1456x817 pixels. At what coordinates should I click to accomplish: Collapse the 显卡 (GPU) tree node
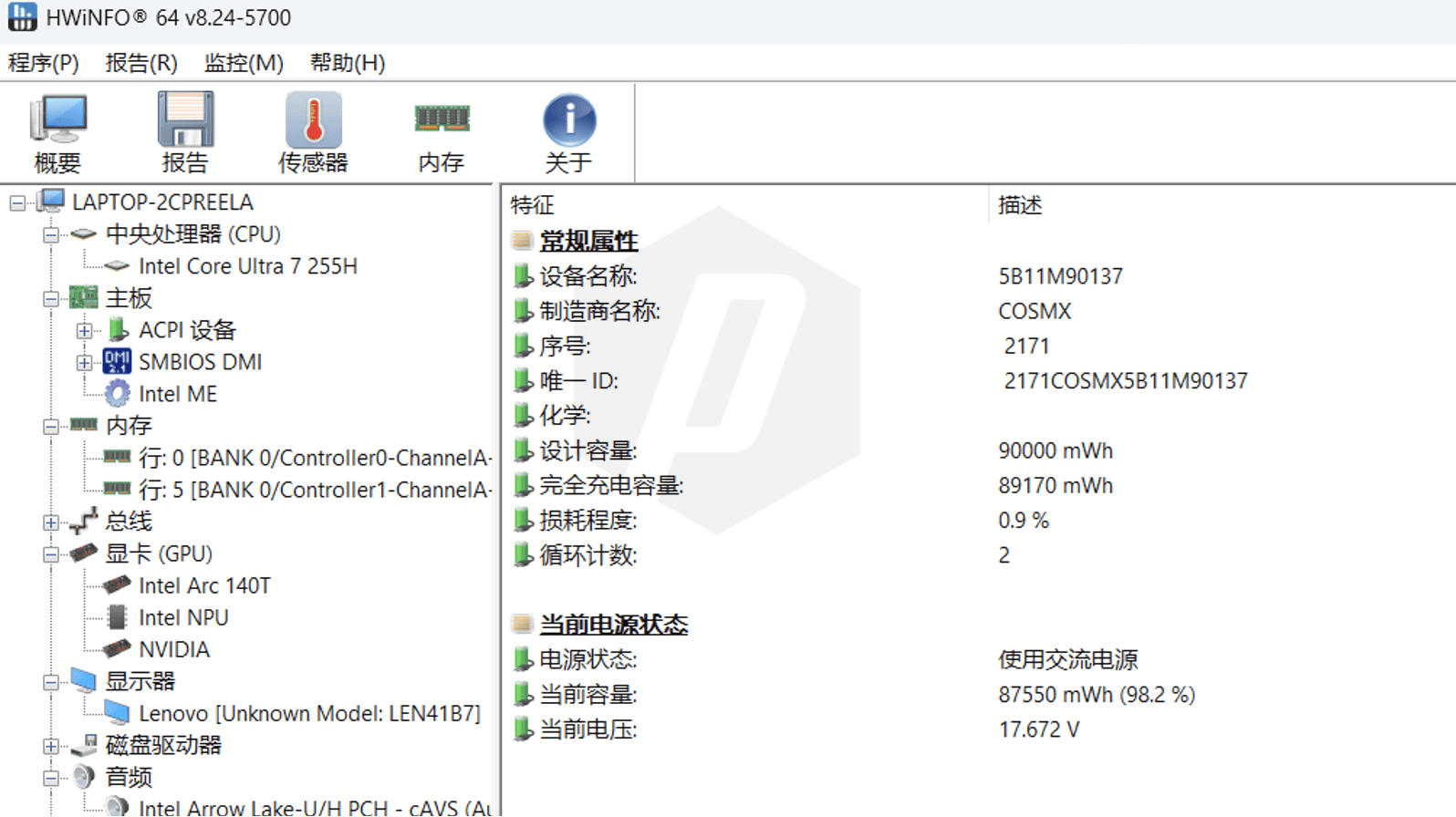pyautogui.click(x=51, y=554)
